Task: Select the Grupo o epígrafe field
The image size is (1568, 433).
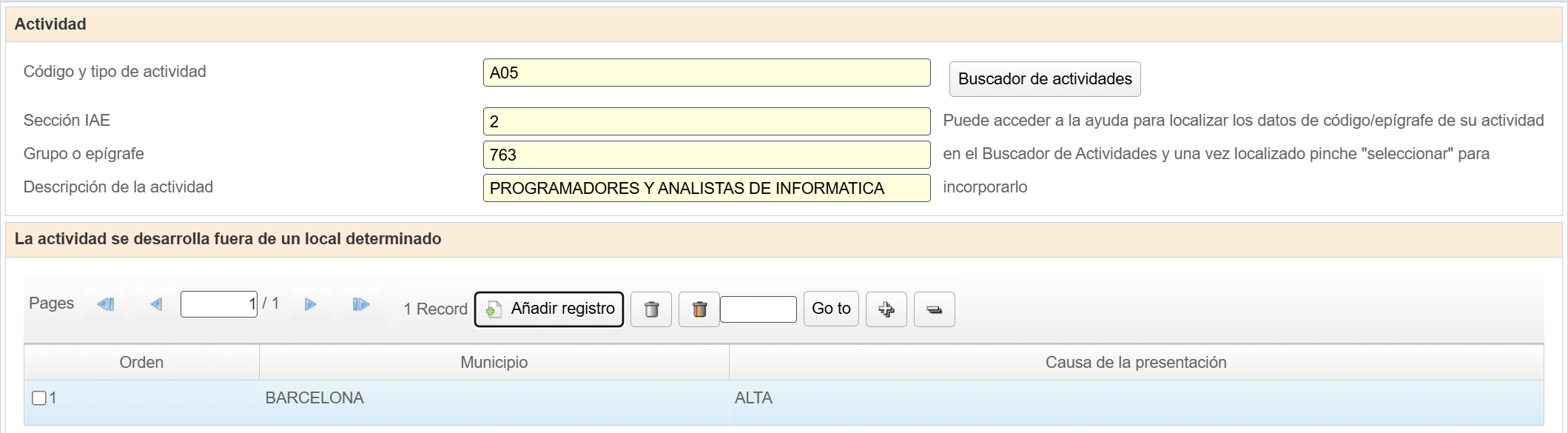Action: (x=706, y=155)
